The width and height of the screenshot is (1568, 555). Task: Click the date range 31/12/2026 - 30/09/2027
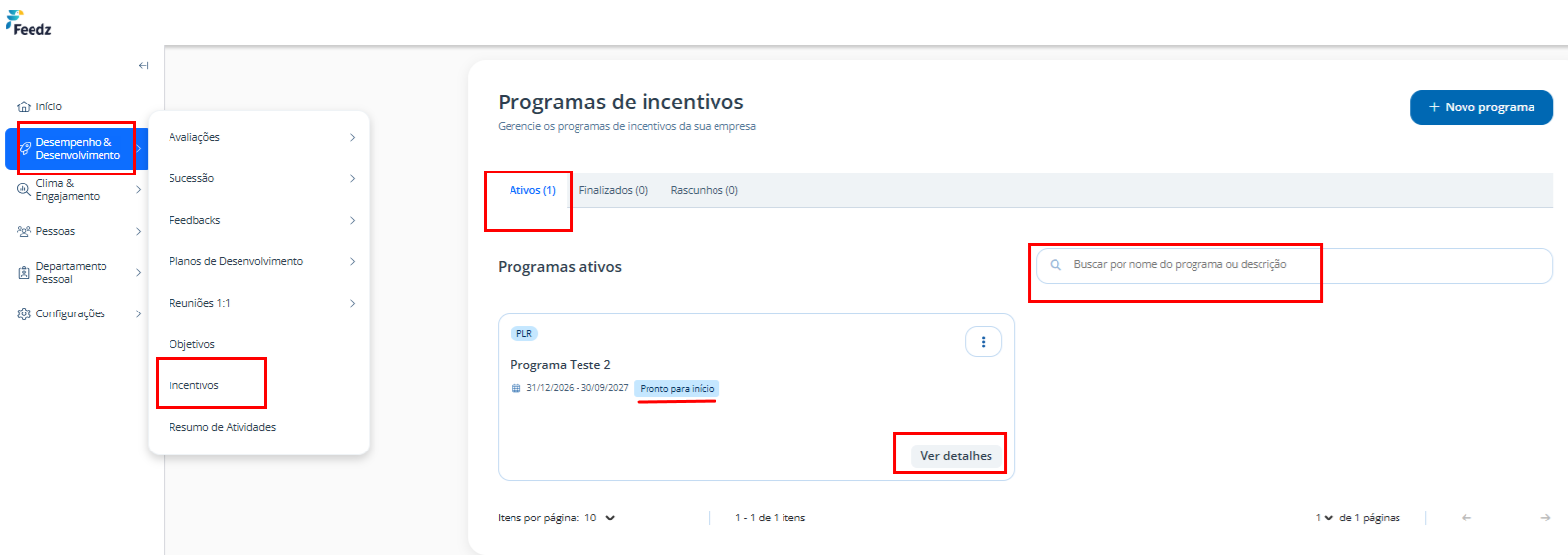pyautogui.click(x=577, y=388)
